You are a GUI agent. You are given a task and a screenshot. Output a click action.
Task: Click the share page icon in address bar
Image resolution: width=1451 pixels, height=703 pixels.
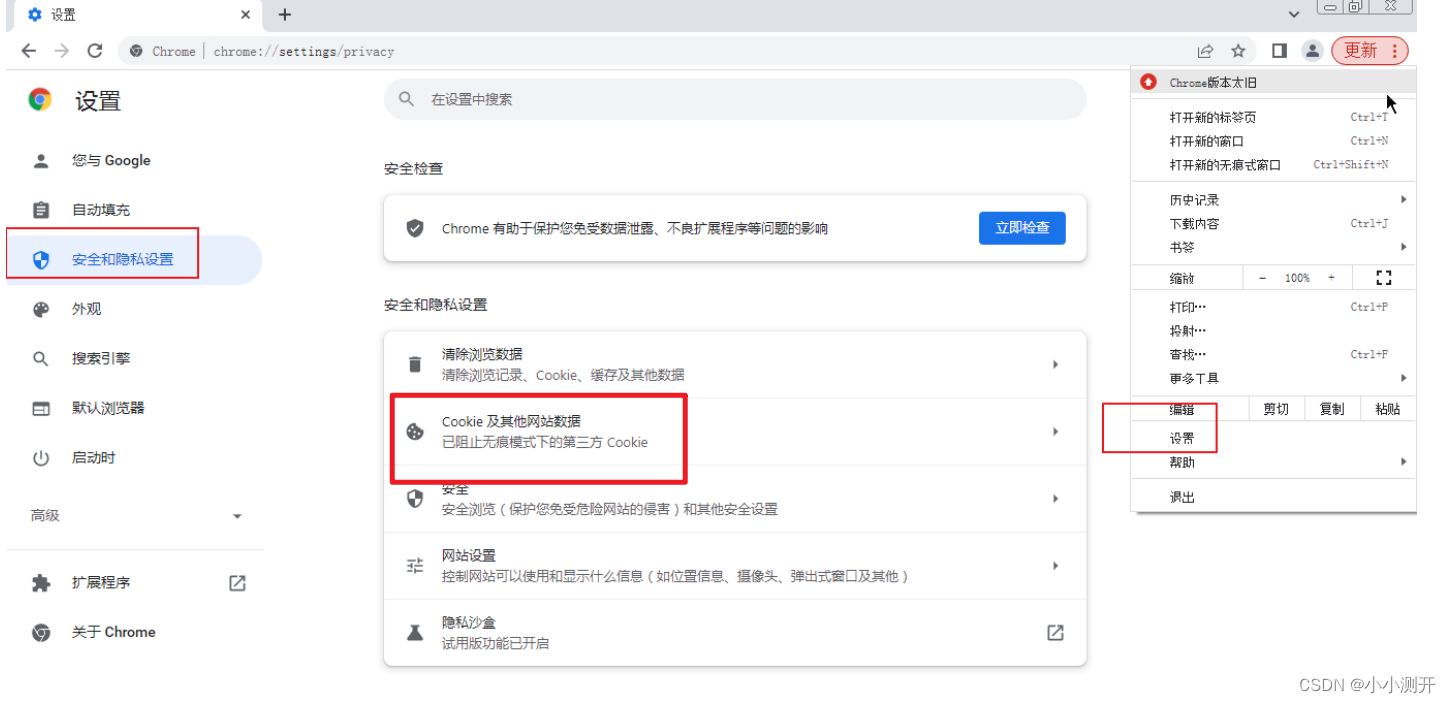(x=1205, y=51)
